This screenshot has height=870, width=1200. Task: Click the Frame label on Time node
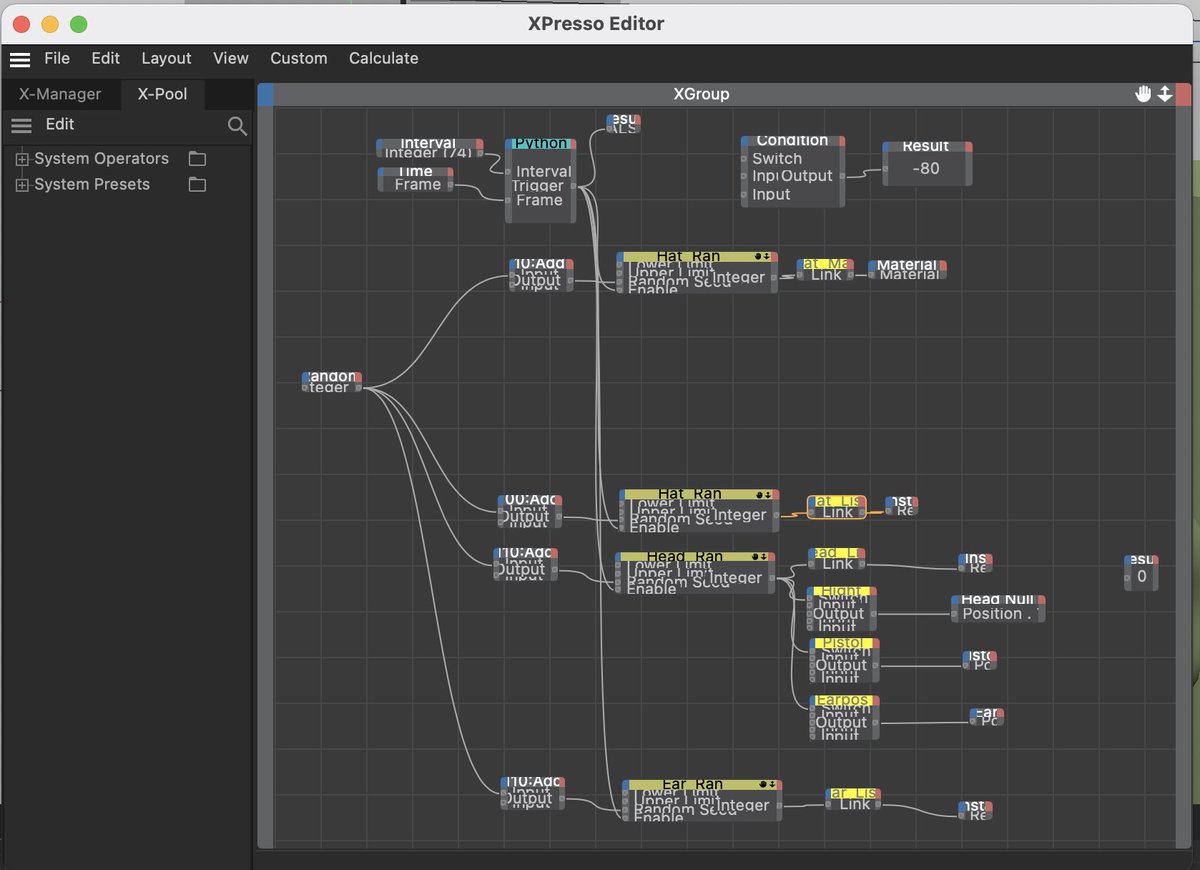click(x=418, y=185)
